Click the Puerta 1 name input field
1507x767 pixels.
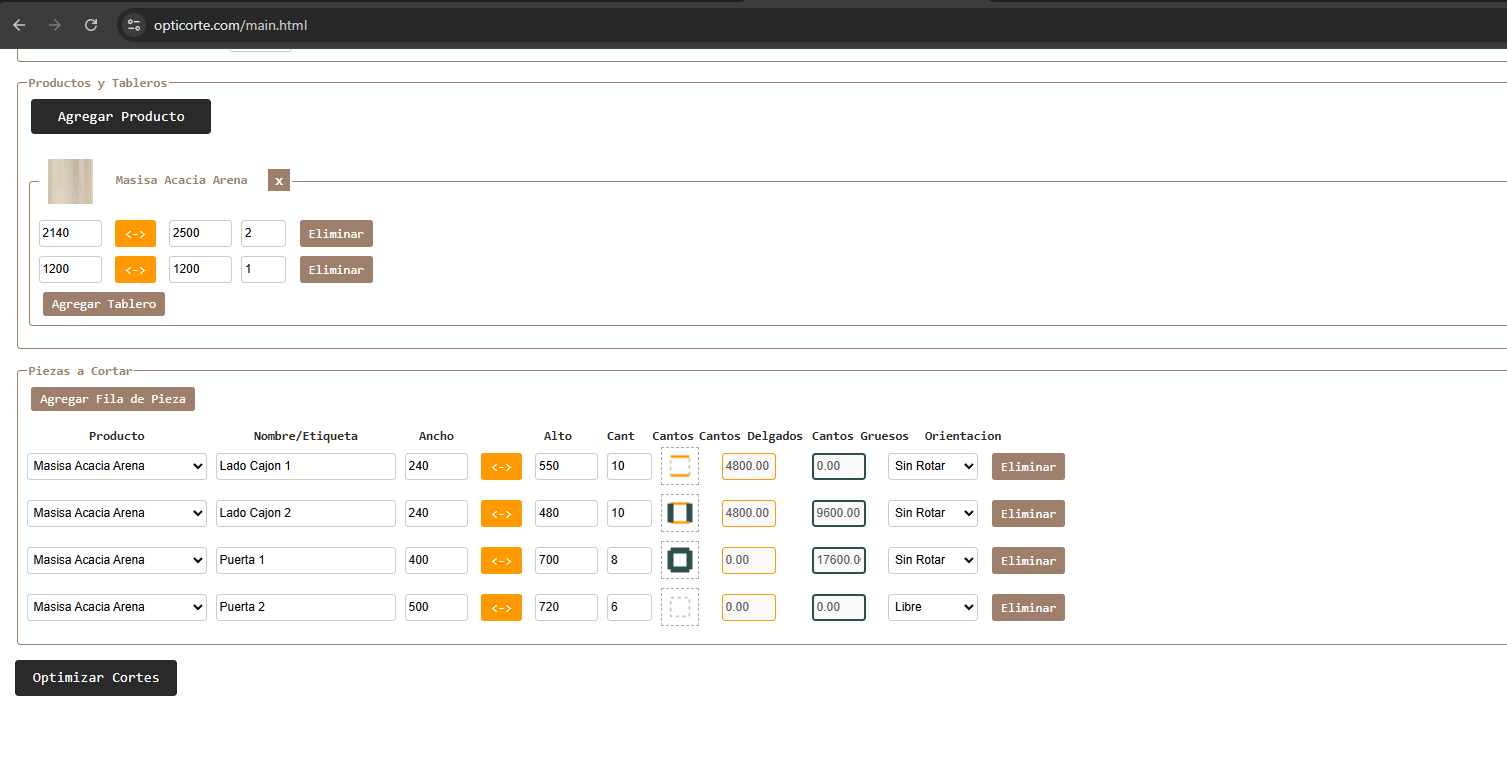(x=305, y=560)
